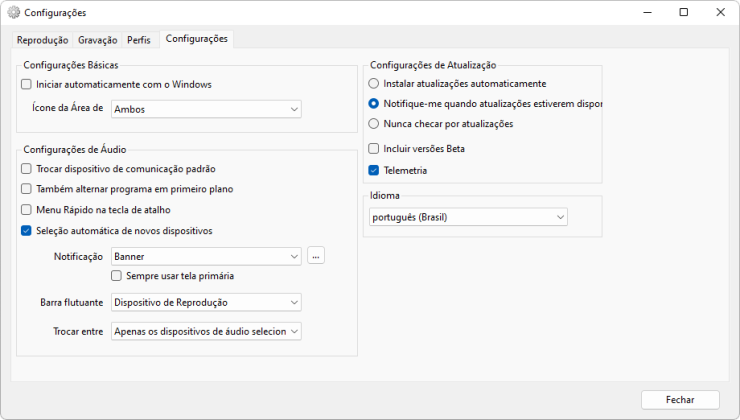
Task: Open the Notificação dropdown set to Banner
Action: point(206,256)
